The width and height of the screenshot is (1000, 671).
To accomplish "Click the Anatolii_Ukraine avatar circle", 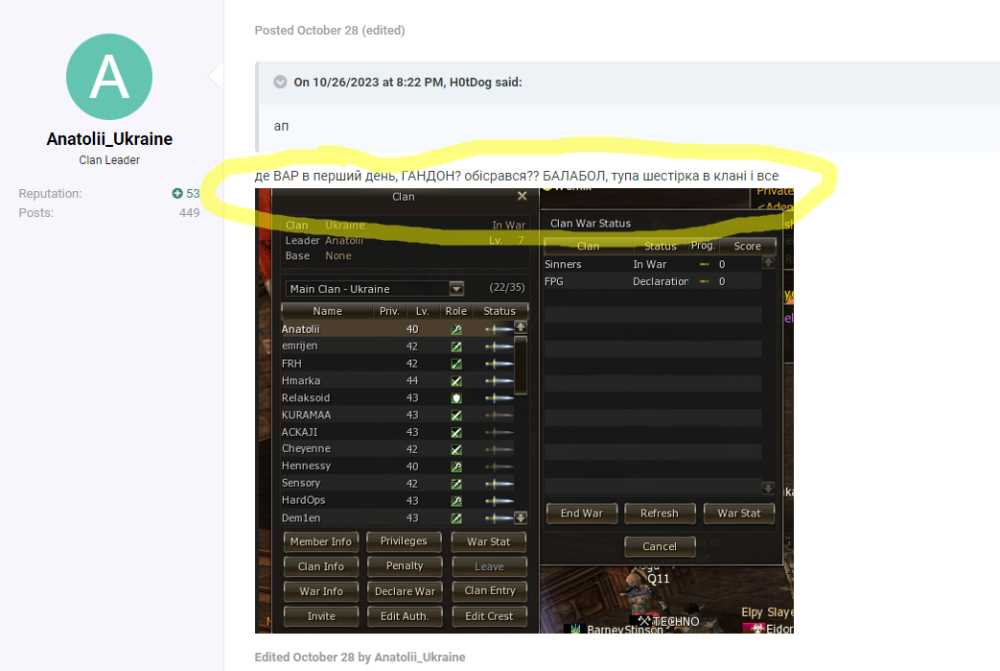I will click(x=109, y=77).
